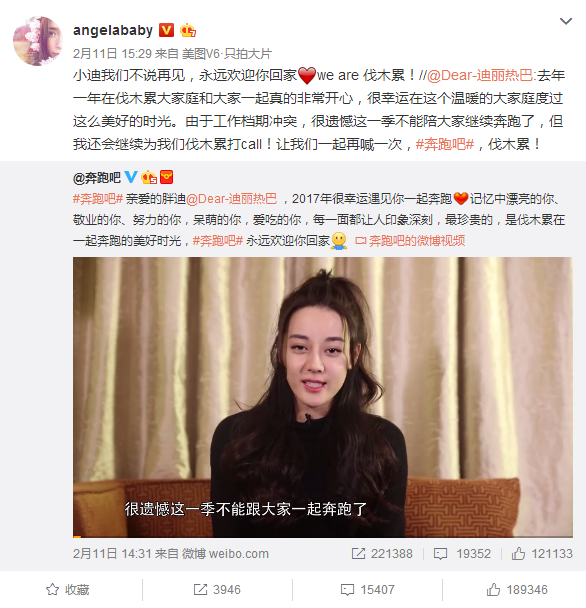The height and width of the screenshot is (608, 586).
Task: Click the crown membership icon next to angelababy
Action: coord(188,30)
